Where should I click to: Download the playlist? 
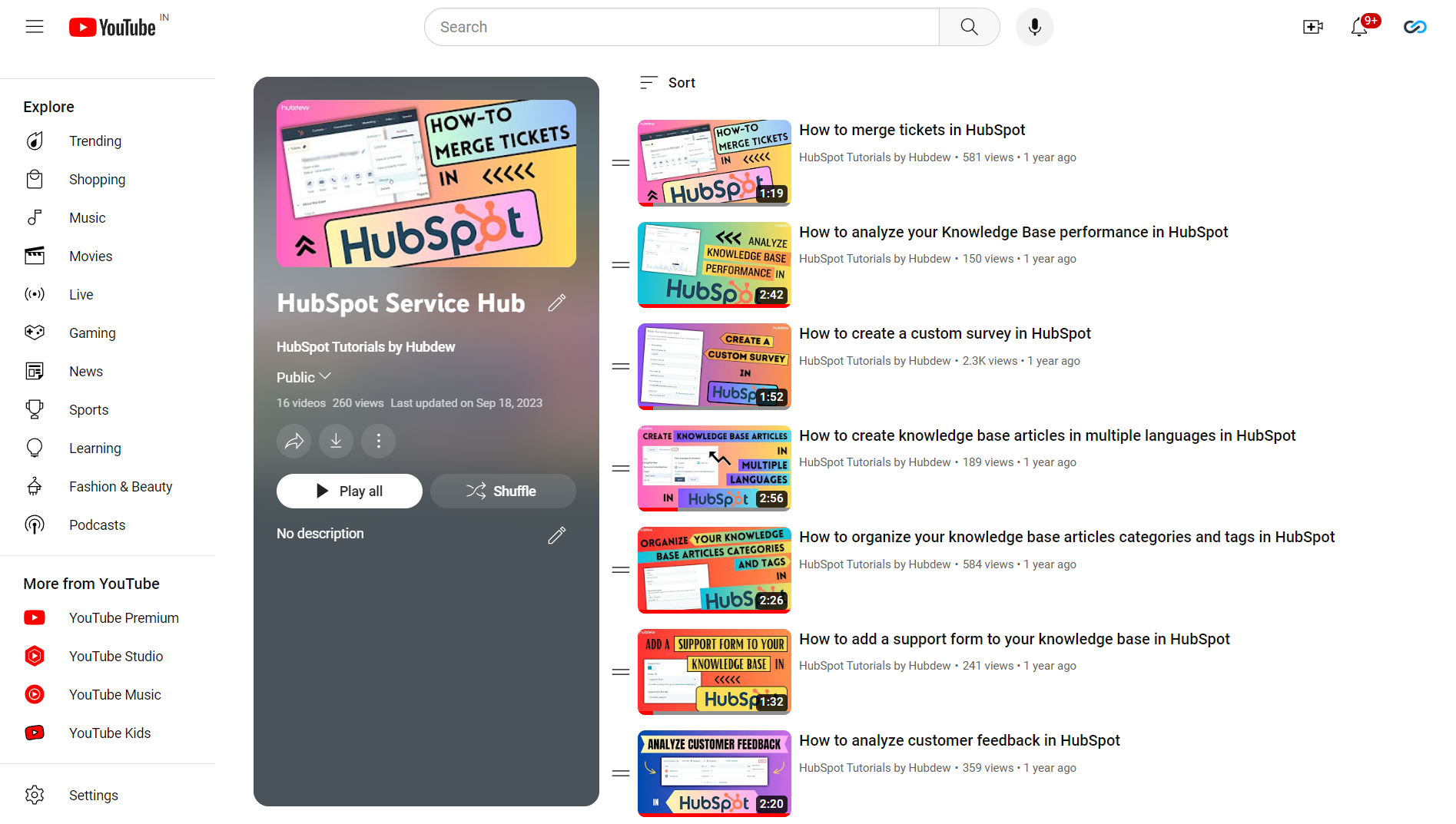pyautogui.click(x=336, y=441)
